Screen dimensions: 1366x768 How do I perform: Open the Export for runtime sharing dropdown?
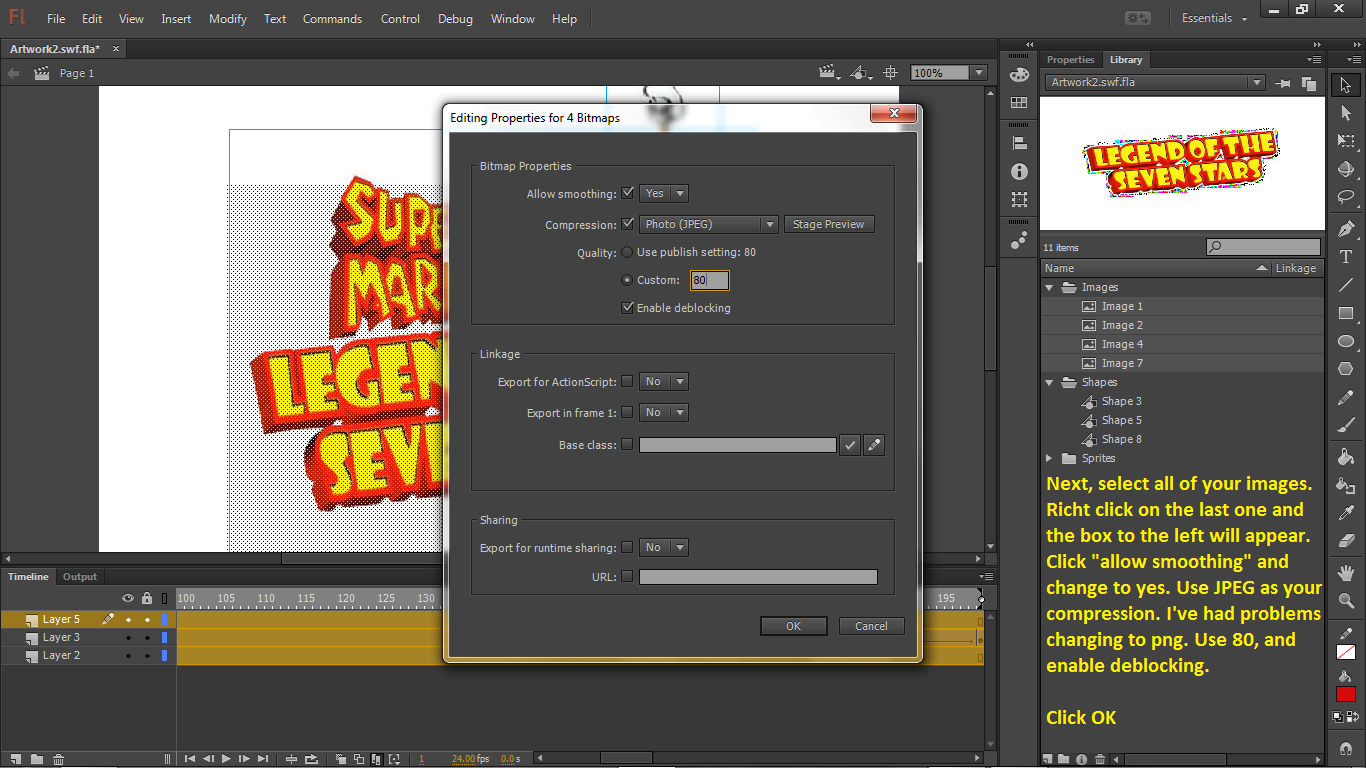point(664,548)
